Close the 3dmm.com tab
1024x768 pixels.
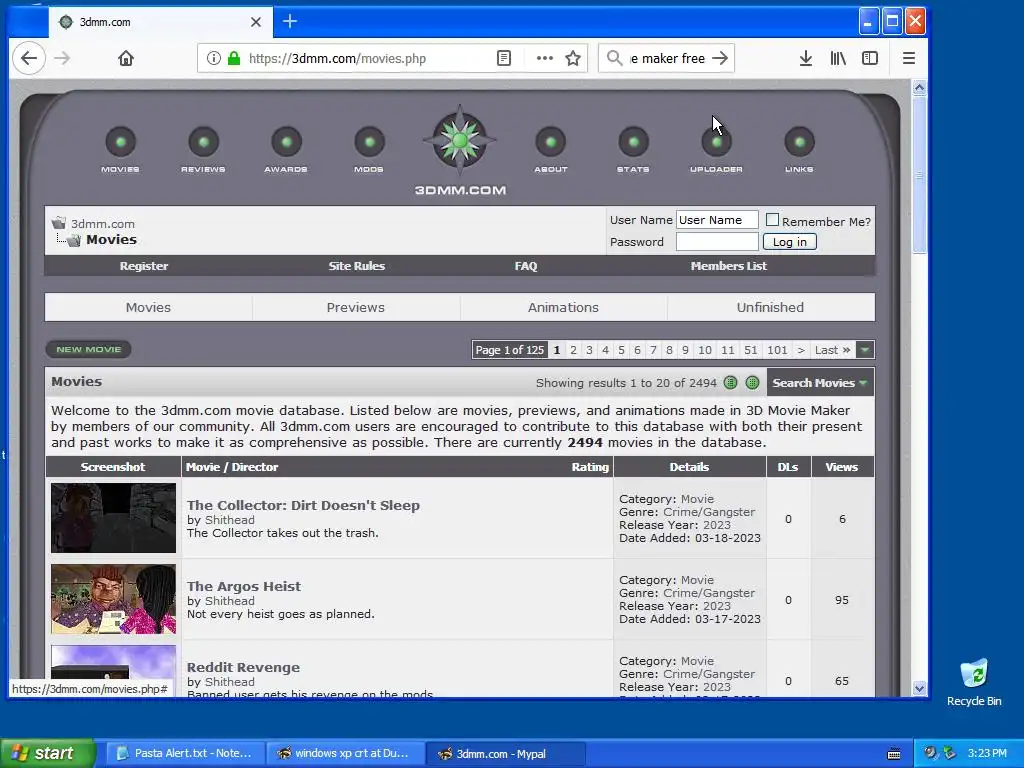click(x=256, y=22)
